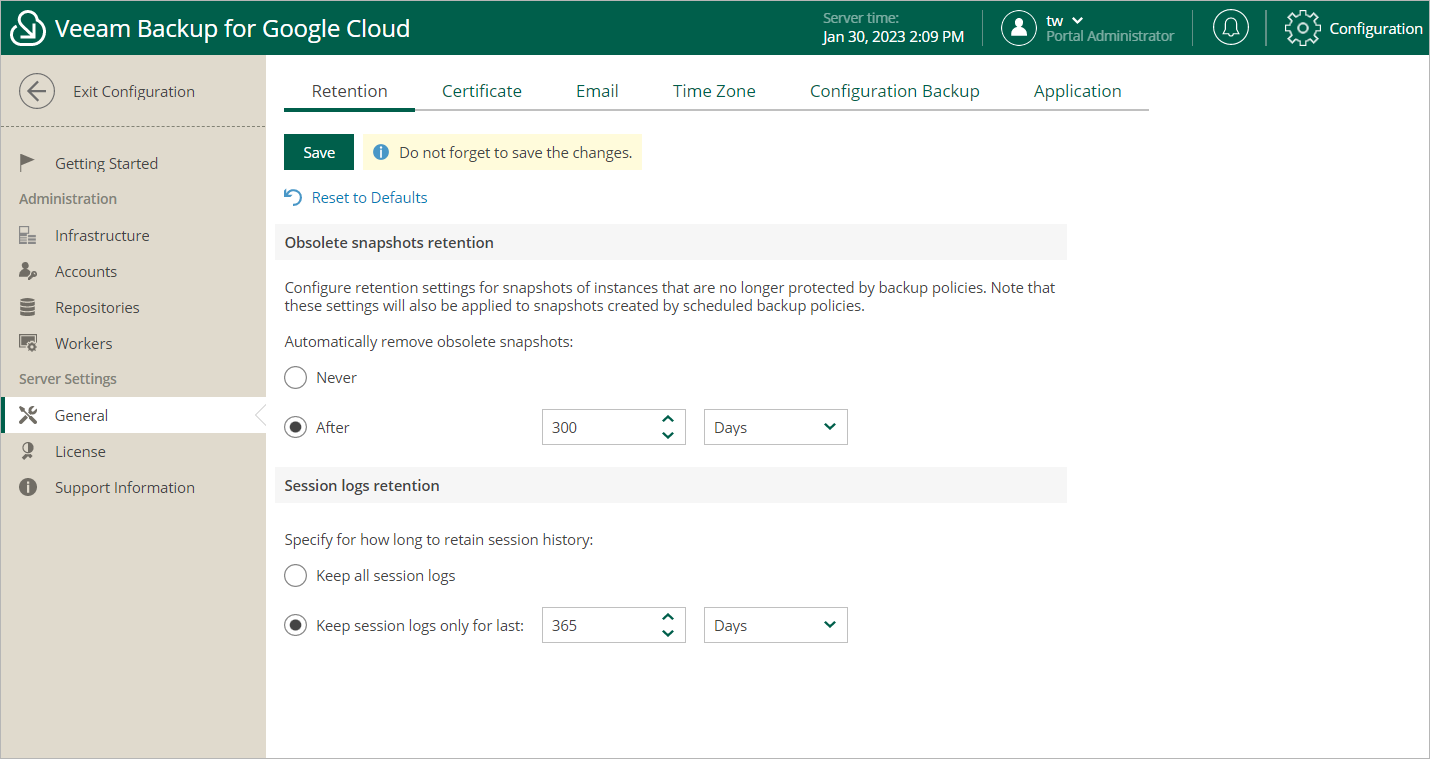This screenshot has width=1430, height=759.
Task: Open the Configuration gear icon
Action: [1302, 28]
